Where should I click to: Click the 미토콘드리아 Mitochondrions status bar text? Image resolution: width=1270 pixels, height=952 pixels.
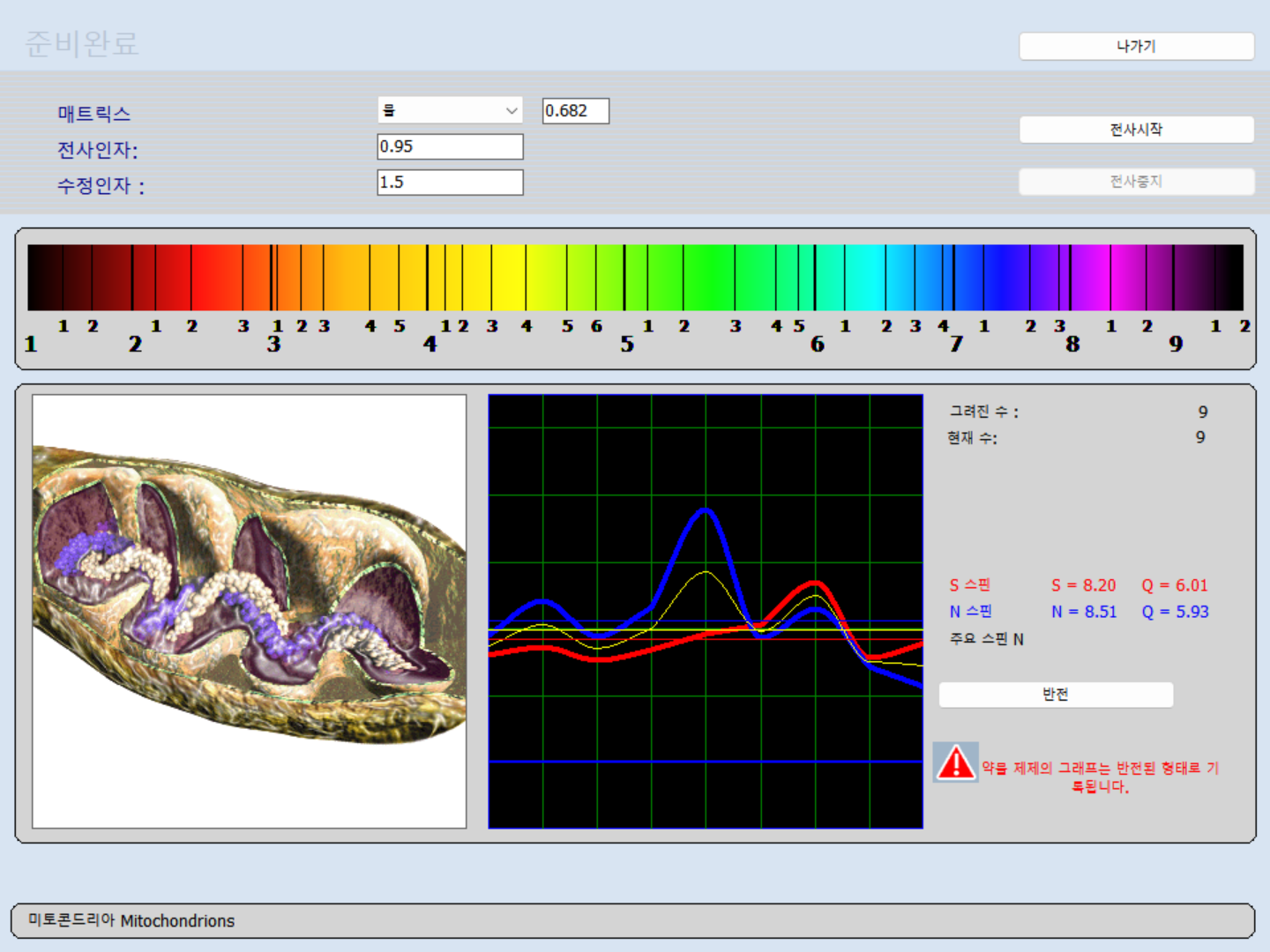point(131,921)
